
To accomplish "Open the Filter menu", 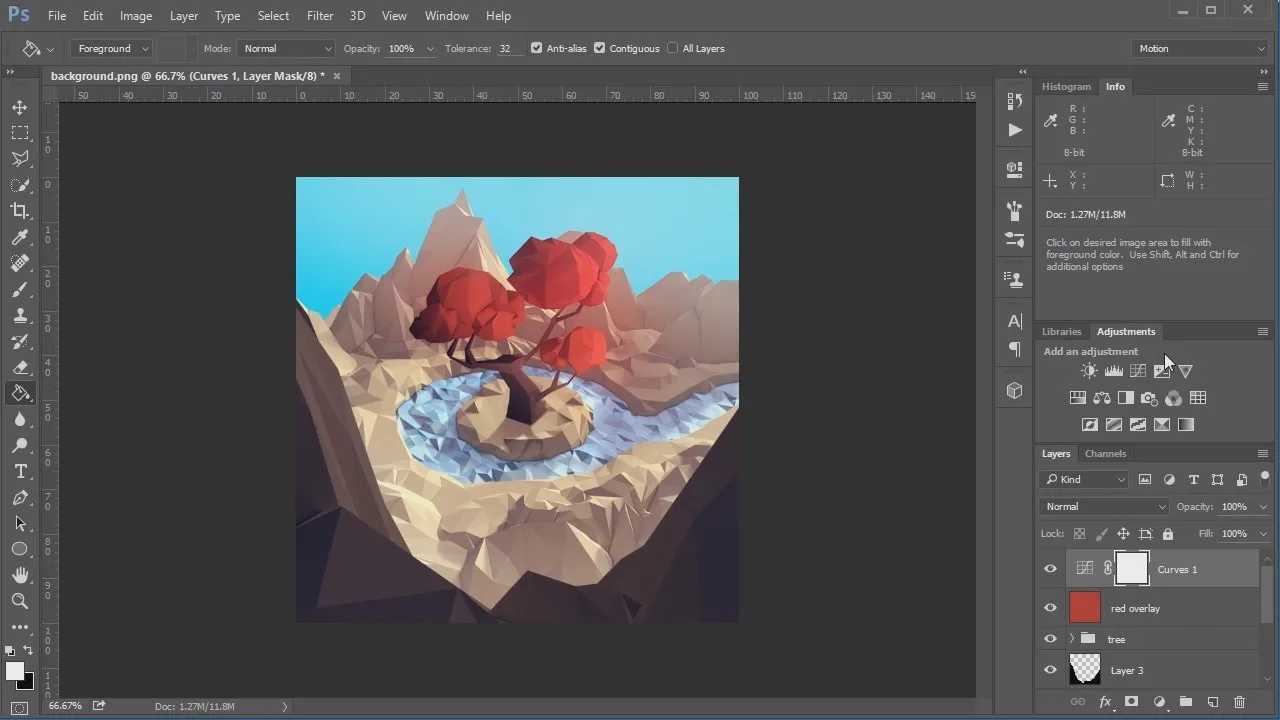I will pyautogui.click(x=320, y=16).
